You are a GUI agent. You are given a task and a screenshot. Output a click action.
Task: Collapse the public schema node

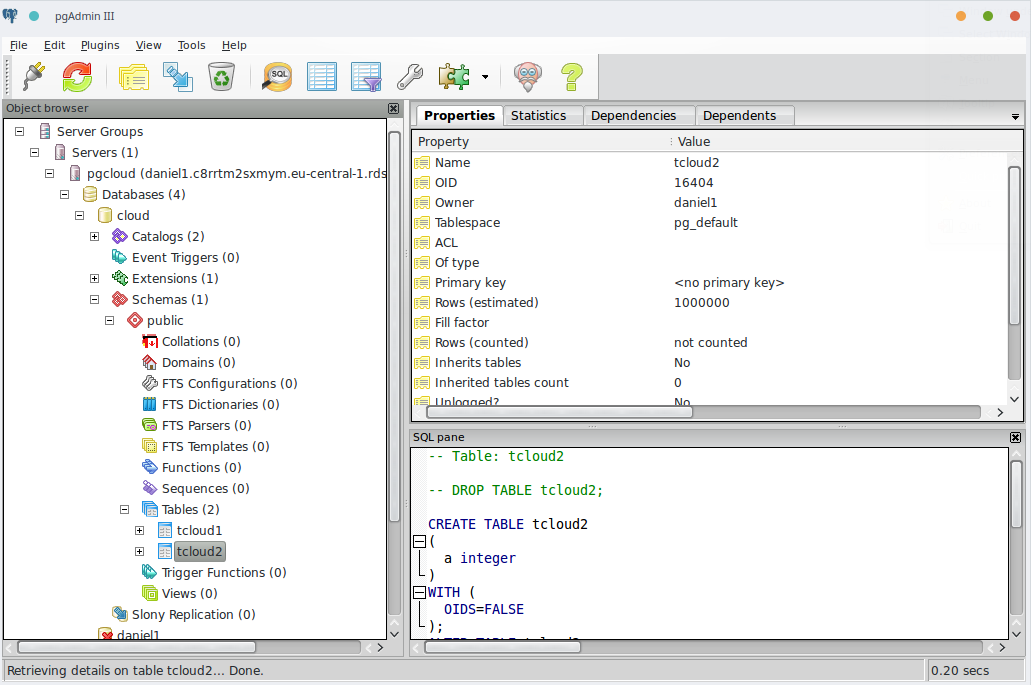110,321
